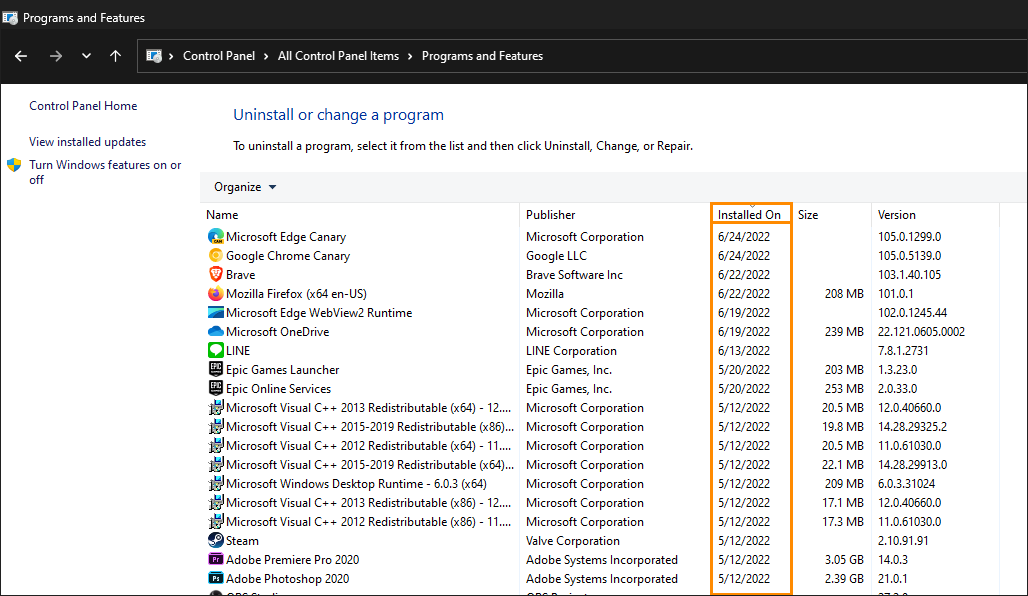The height and width of the screenshot is (596, 1028).
Task: Click the 6/13/2022 install date
Action: tap(744, 351)
